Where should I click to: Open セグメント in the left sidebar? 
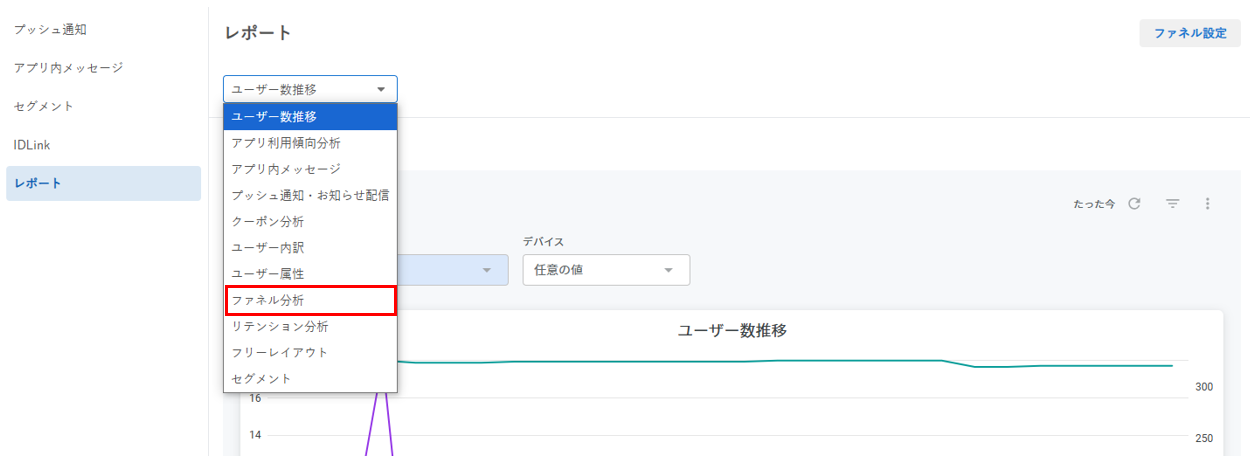[104, 105]
